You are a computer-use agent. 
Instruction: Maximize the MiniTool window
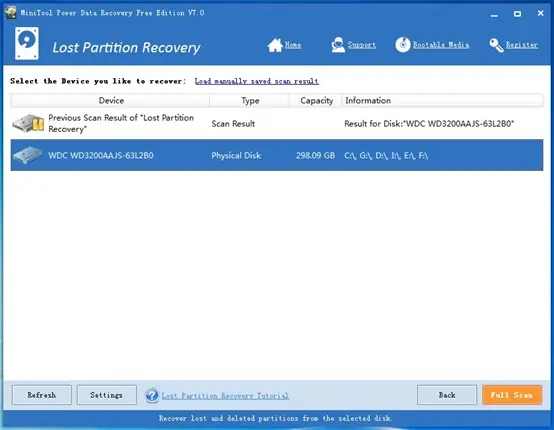pos(517,14)
